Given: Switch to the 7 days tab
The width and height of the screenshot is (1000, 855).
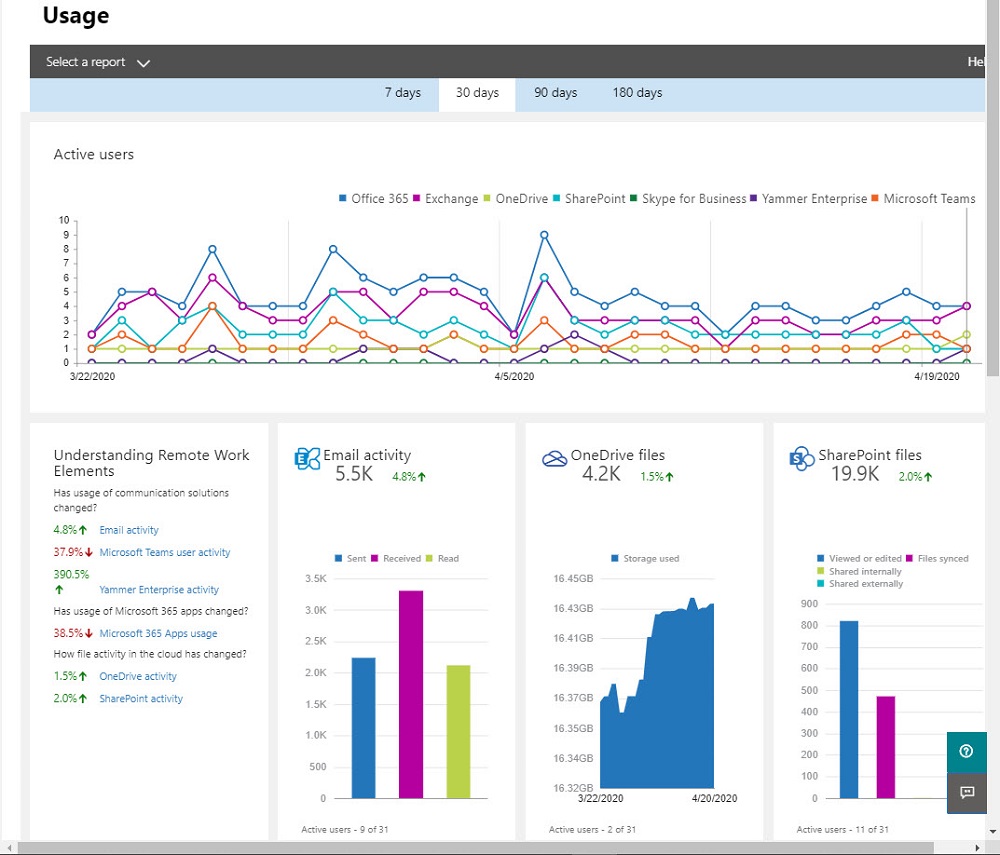Looking at the screenshot, I should [402, 92].
